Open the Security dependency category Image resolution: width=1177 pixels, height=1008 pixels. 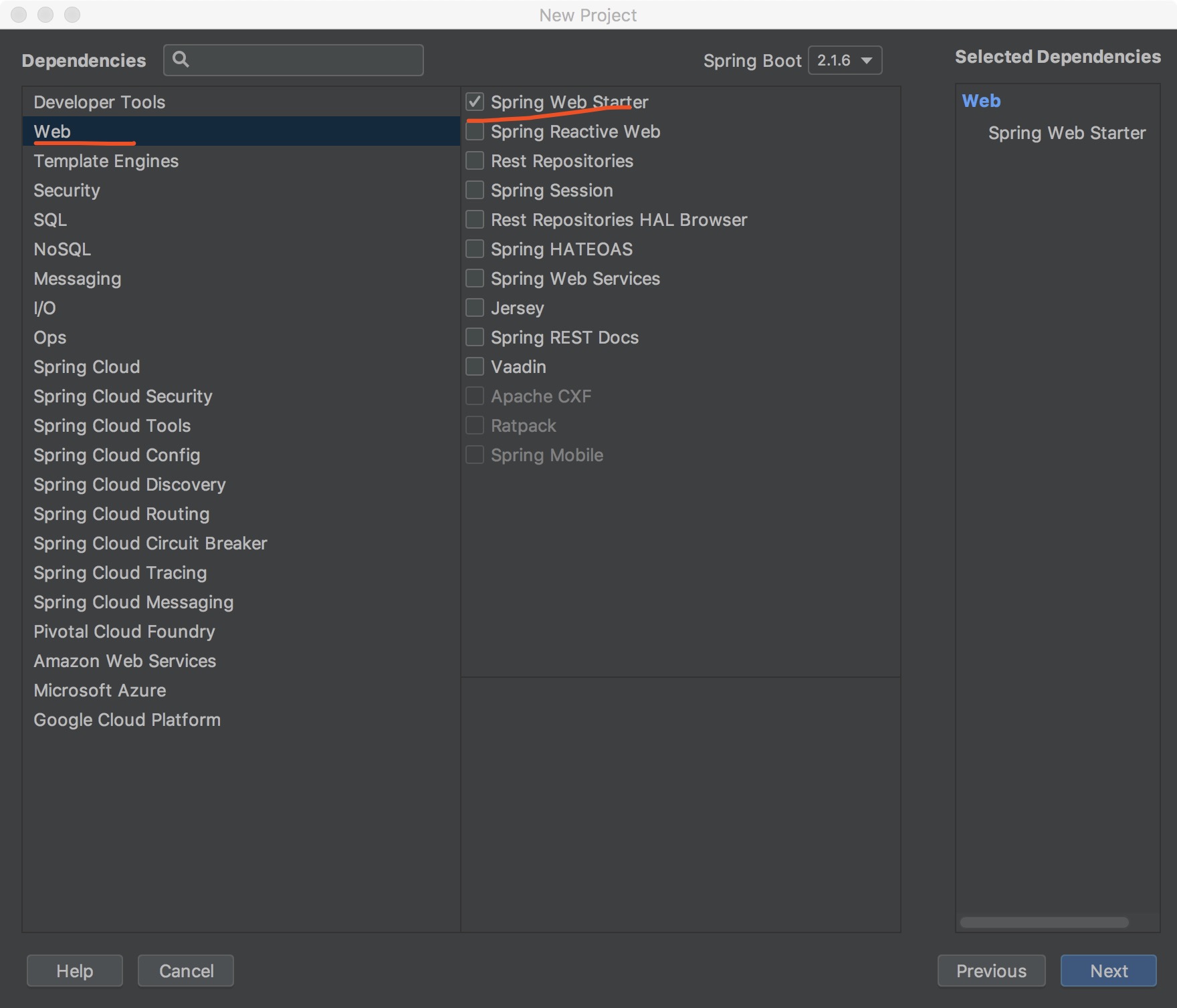tap(67, 191)
